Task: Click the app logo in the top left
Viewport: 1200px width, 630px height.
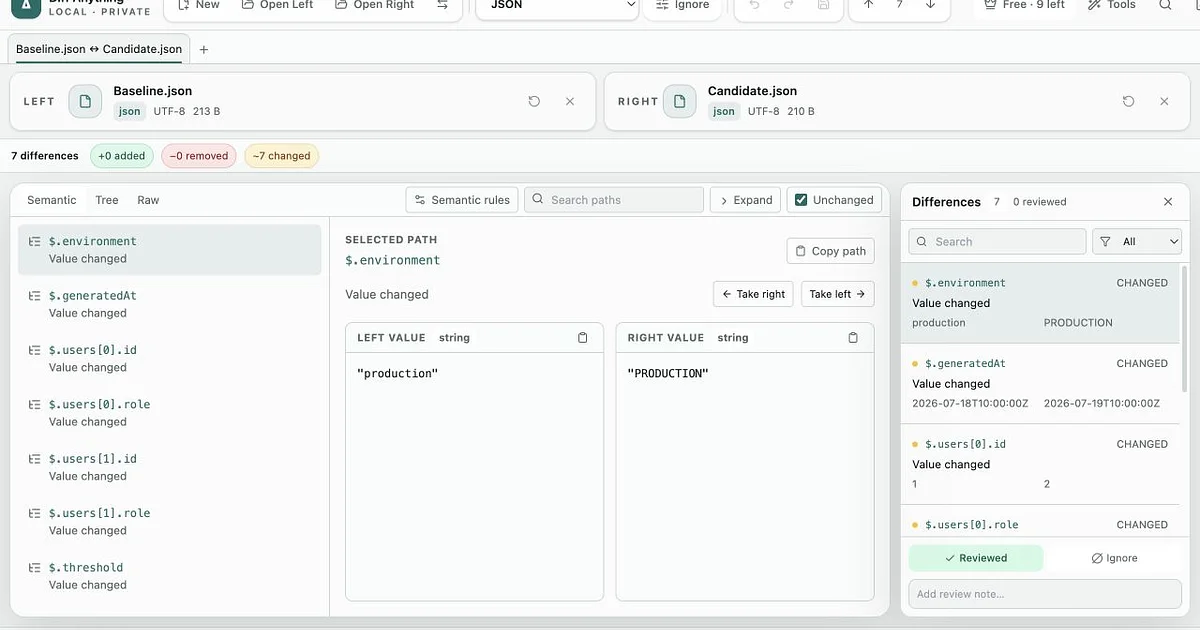Action: pos(25,6)
